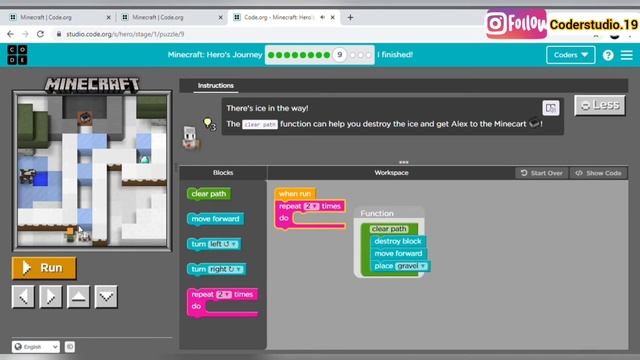This screenshot has width=640, height=360.
Task: Open the repeat count dropdown in the Workspace
Action: [x=311, y=206]
